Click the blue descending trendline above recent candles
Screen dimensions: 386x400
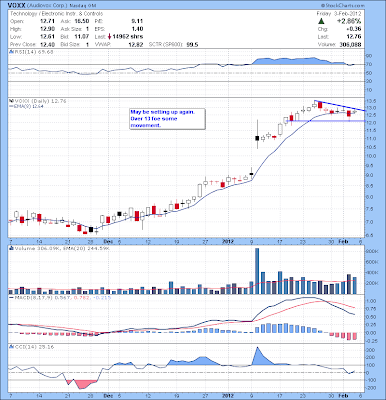coord(340,105)
